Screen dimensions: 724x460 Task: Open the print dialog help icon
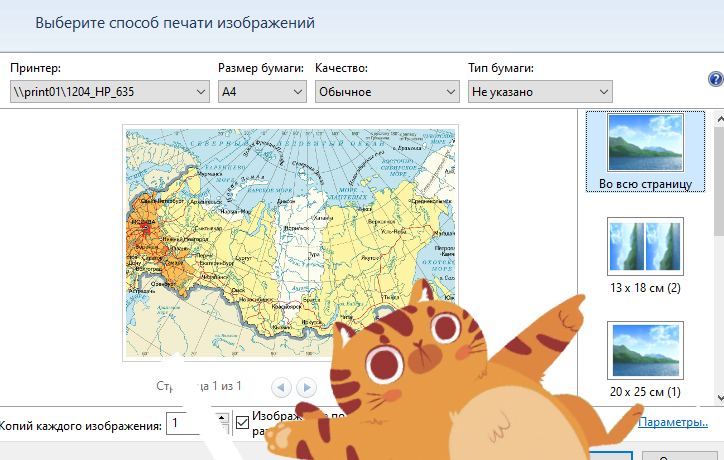pos(715,80)
